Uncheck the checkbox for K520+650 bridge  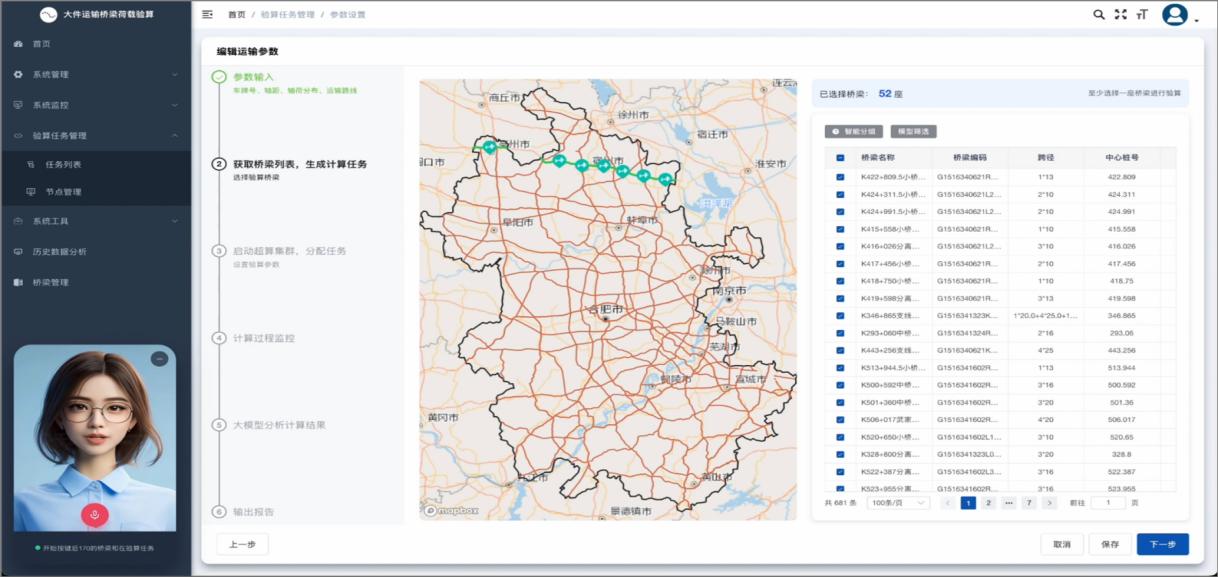(840, 437)
